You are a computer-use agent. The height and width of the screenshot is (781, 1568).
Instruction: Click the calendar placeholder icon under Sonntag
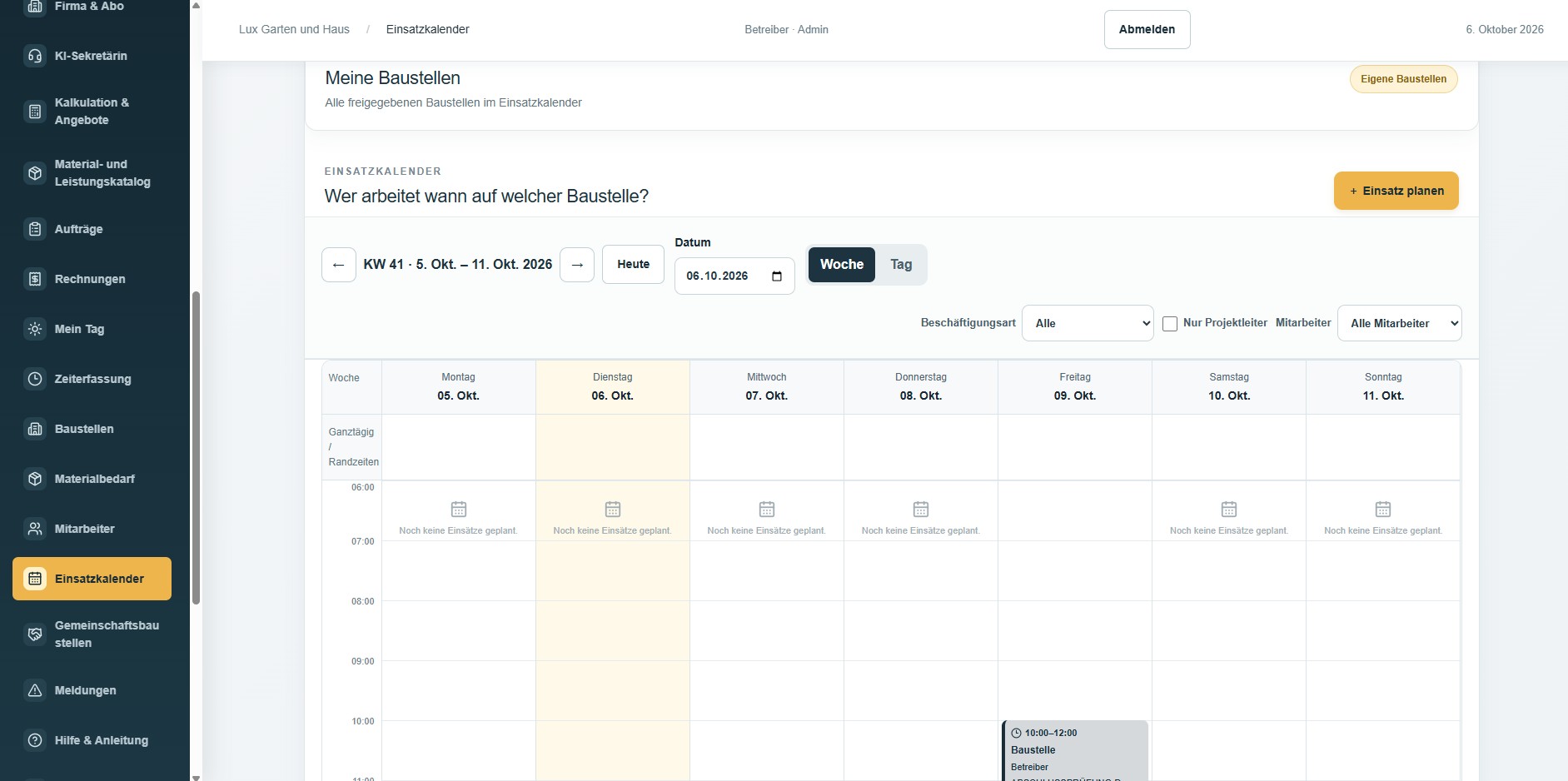1383,509
